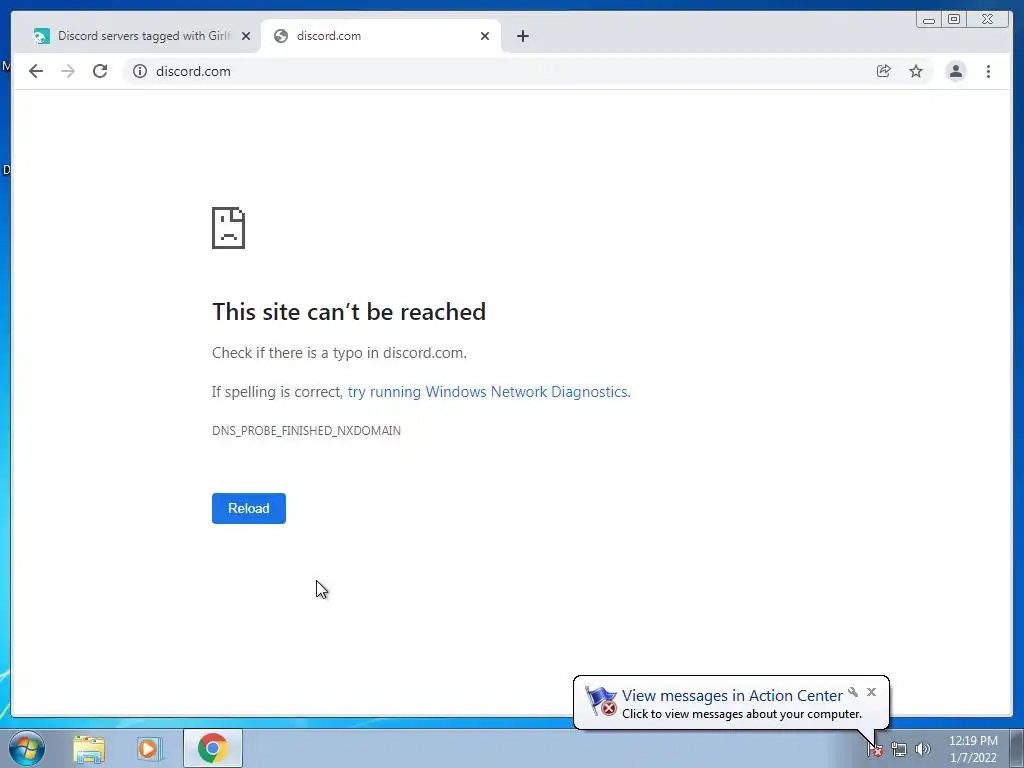Click the Chrome taskbar icon
Viewport: 1024px width, 768px height.
(212, 748)
